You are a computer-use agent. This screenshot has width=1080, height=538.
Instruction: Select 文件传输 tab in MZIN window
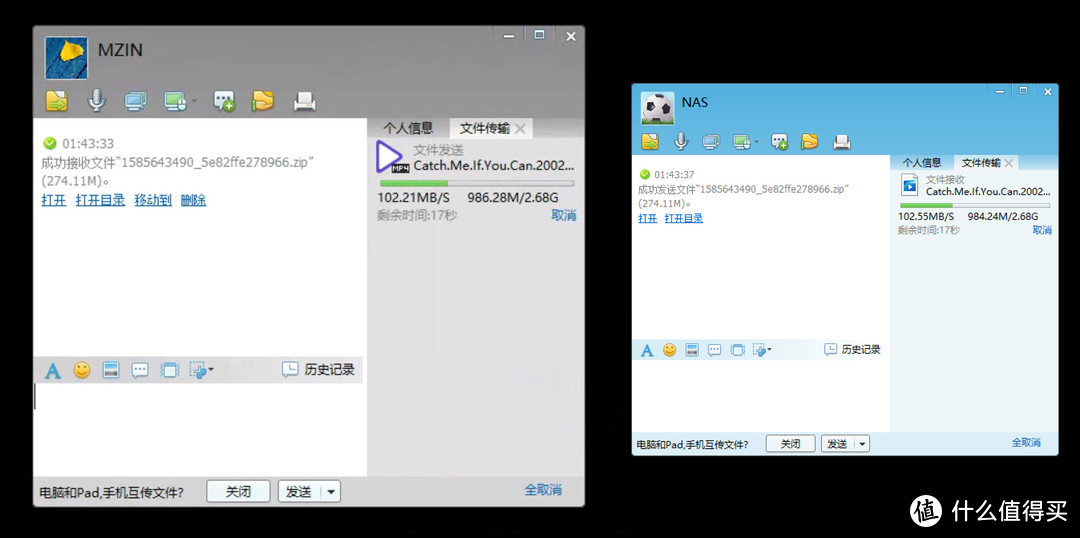485,128
